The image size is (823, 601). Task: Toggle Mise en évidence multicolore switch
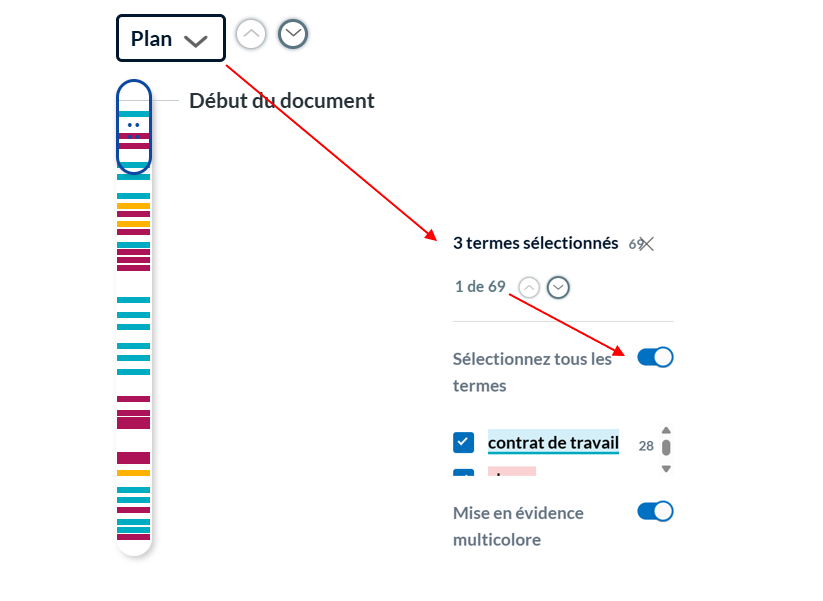click(655, 511)
